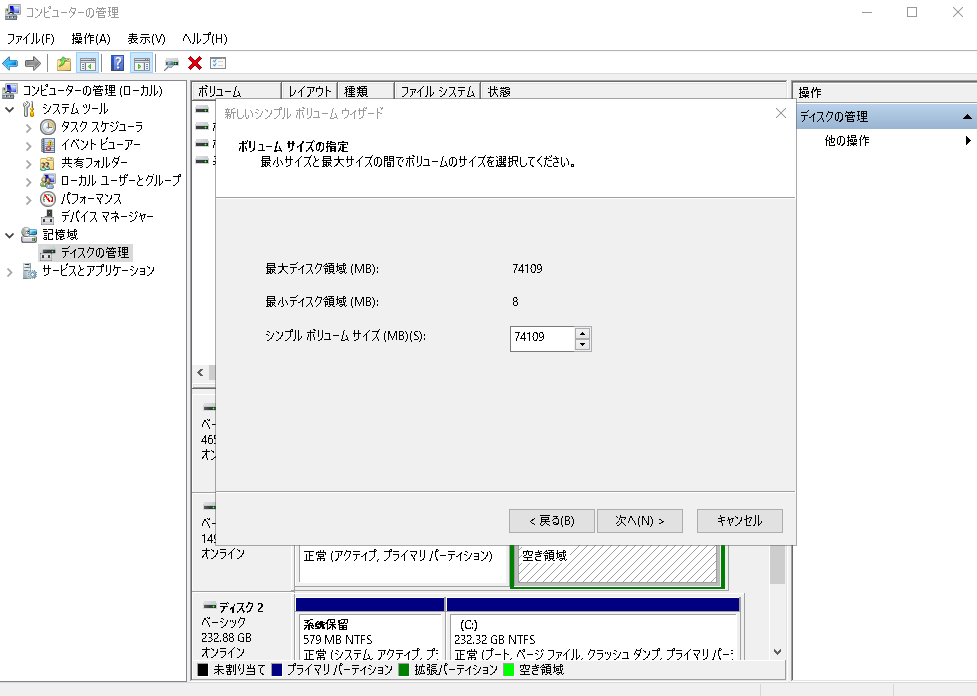Click the properties magnifier icon
Image resolution: width=977 pixels, height=696 pixels.
[x=170, y=63]
